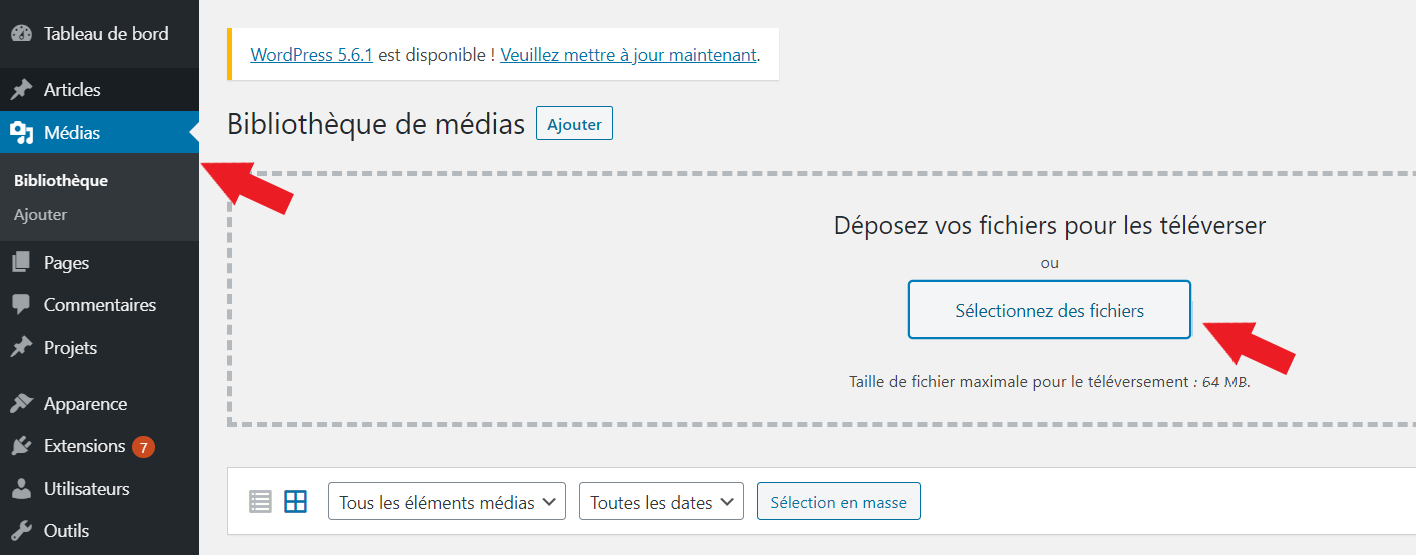Click the Sélection en masse button
Viewport: 1416px width, 555px height.
coord(838,502)
